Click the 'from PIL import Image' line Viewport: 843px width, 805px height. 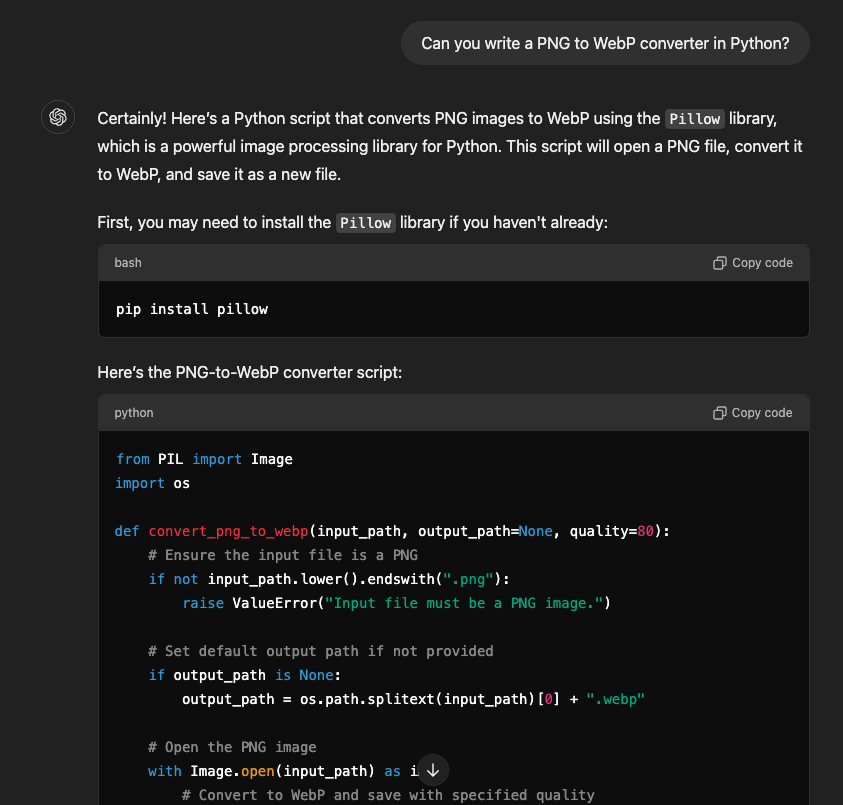click(x=203, y=459)
